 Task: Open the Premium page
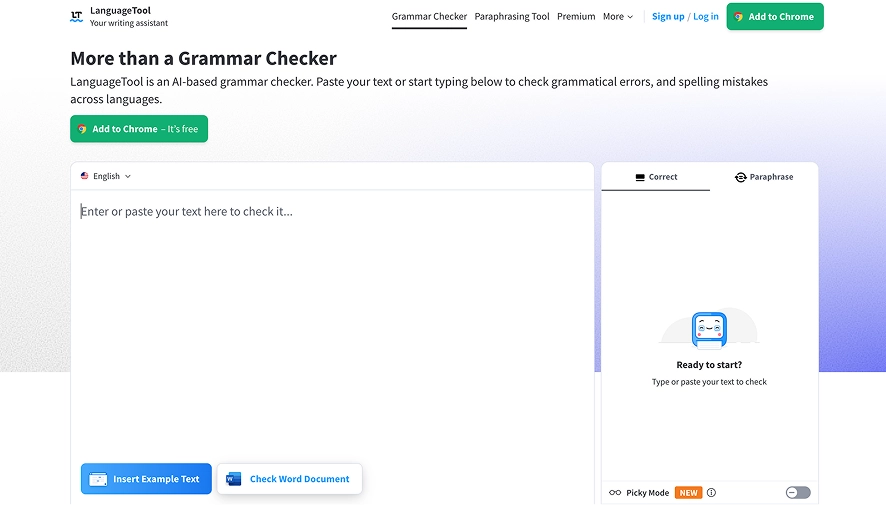pyautogui.click(x=576, y=16)
